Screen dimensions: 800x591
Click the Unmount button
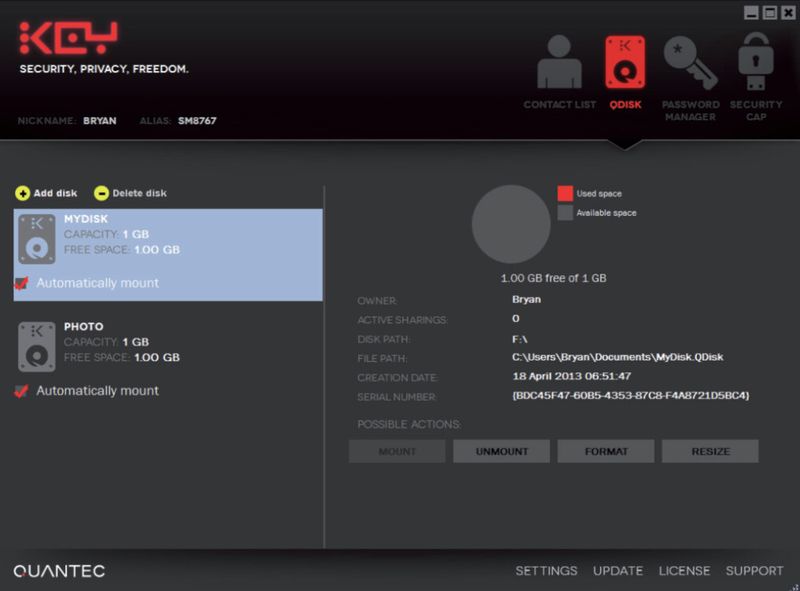point(502,451)
